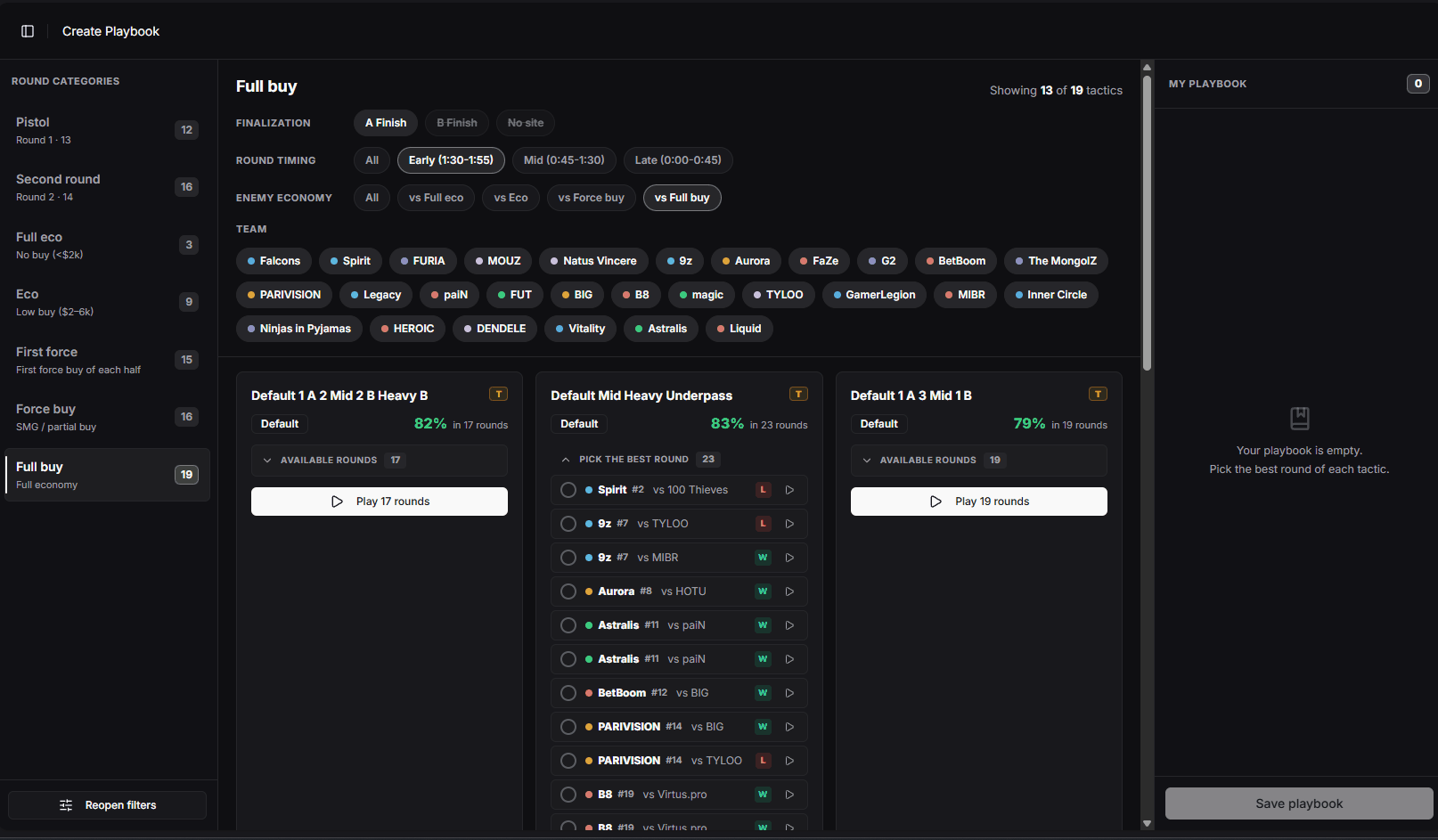Screen dimensions: 1438x840
Task: Filter by team Natus Vincere
Action: click(x=593, y=261)
